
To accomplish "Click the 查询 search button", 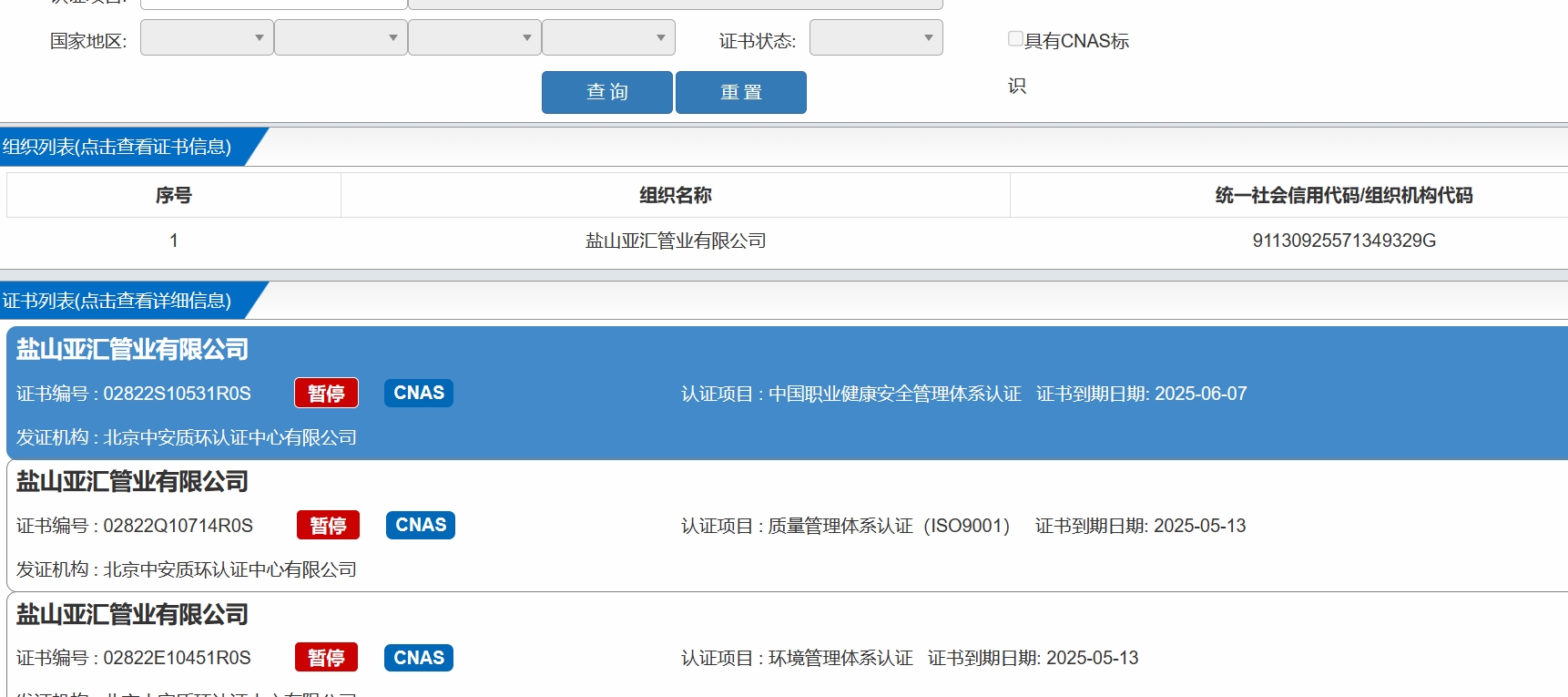I will tap(607, 92).
